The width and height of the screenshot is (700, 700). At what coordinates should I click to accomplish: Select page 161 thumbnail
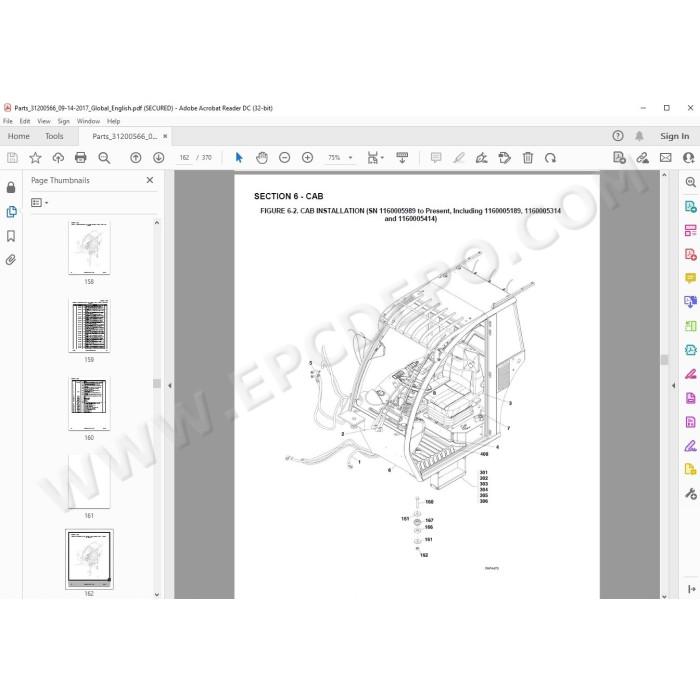89,482
